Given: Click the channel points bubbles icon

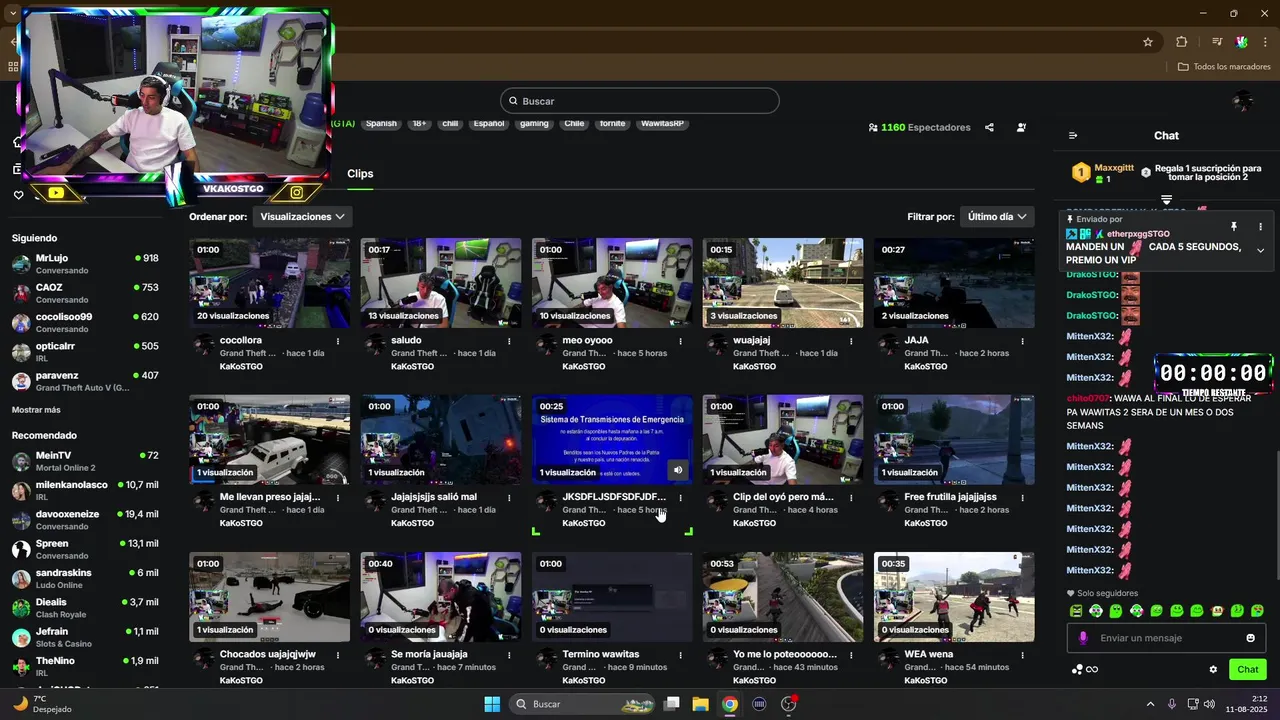Looking at the screenshot, I should (1077, 670).
